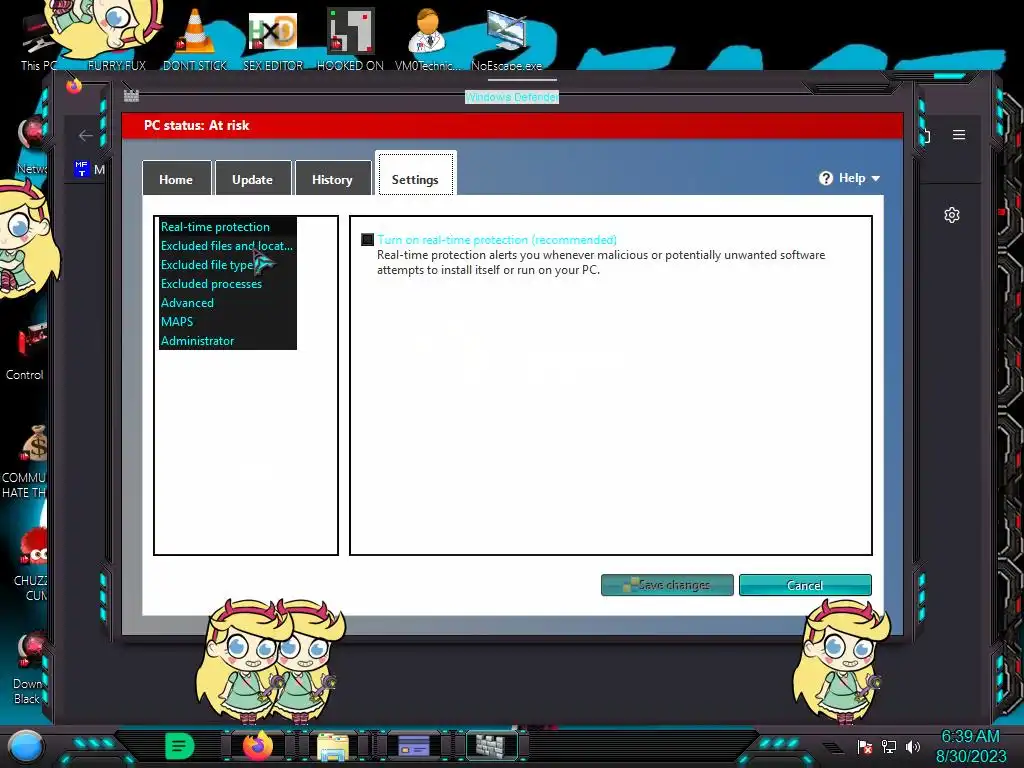Open Excluded processes settings

tap(211, 283)
